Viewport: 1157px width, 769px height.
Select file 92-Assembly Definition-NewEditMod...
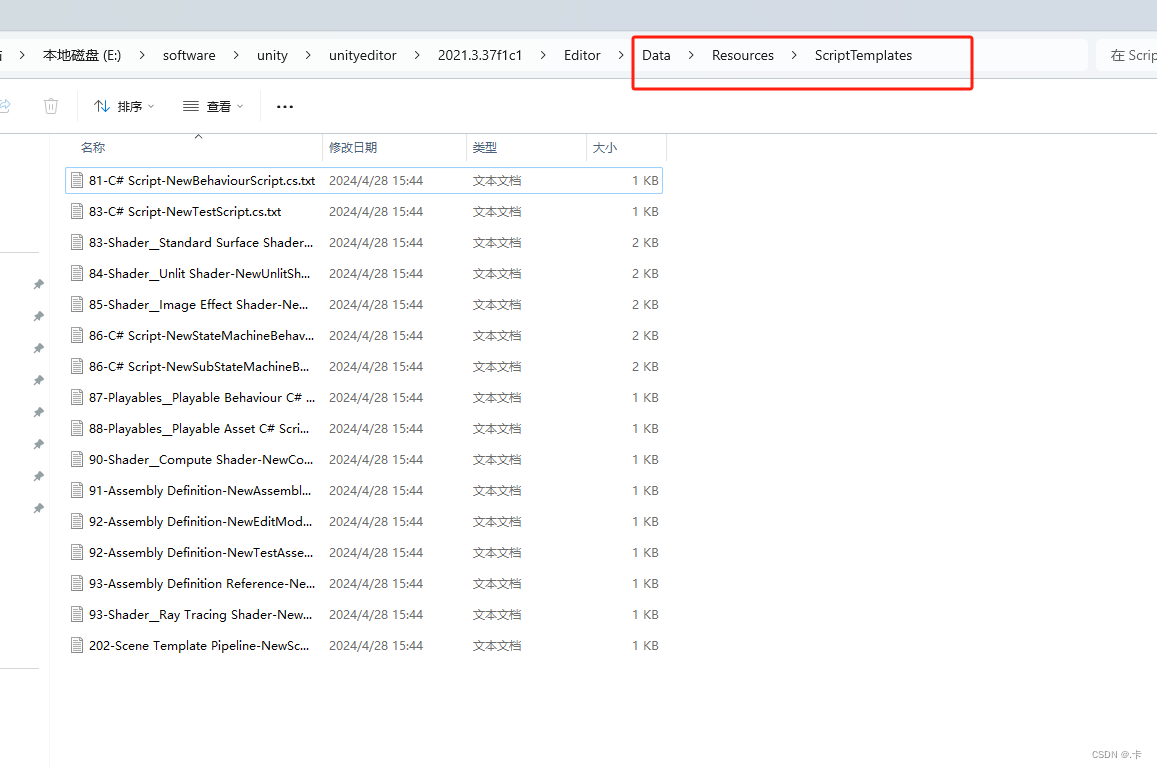364,522
